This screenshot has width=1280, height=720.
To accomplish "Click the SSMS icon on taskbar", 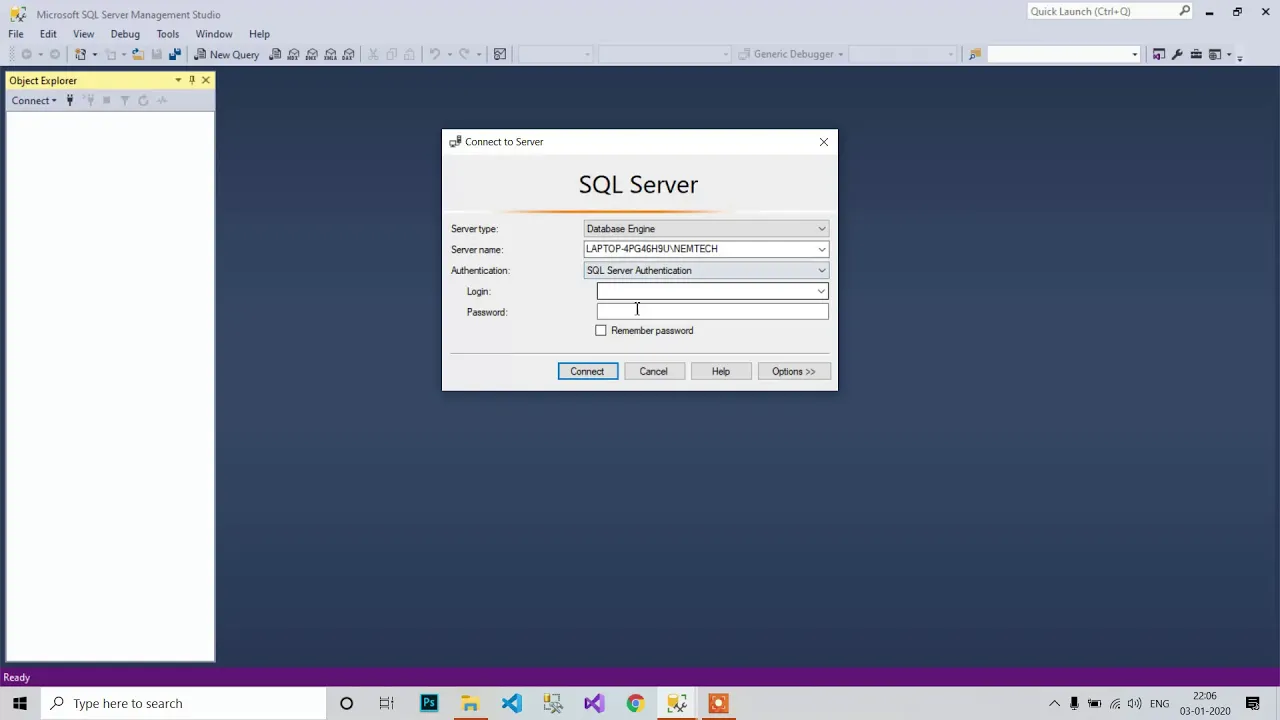I will tap(677, 703).
